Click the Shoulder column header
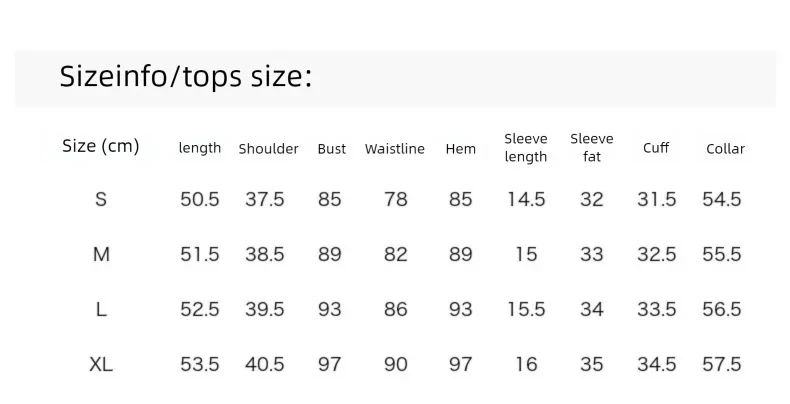The image size is (790, 404). pyautogui.click(x=269, y=149)
